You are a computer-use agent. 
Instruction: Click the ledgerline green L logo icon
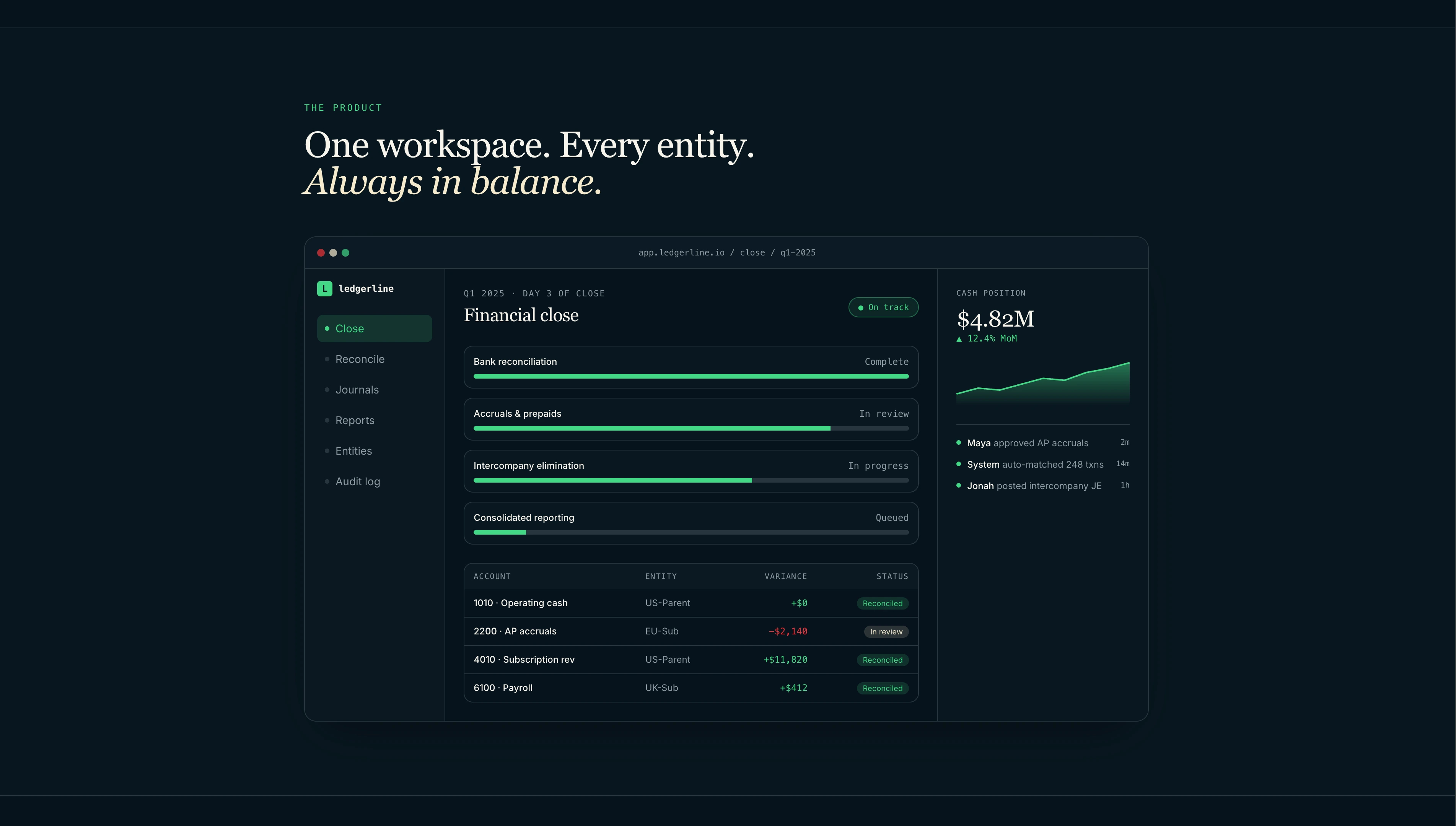tap(324, 289)
